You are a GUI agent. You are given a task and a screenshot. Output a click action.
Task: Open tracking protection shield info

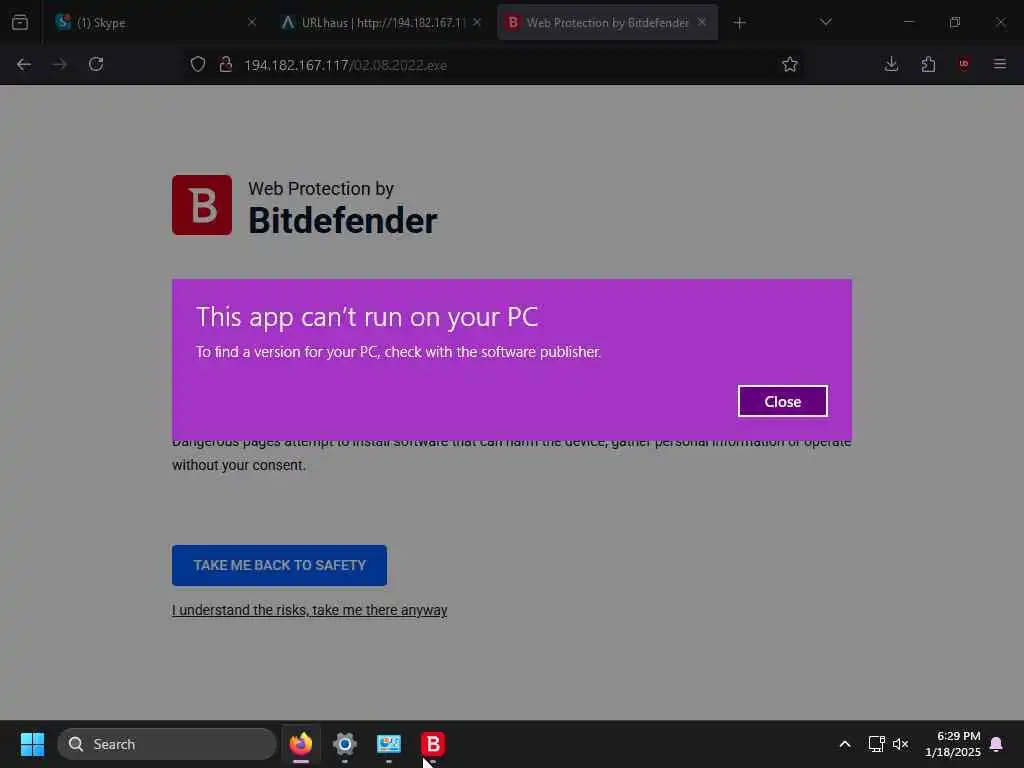point(198,64)
